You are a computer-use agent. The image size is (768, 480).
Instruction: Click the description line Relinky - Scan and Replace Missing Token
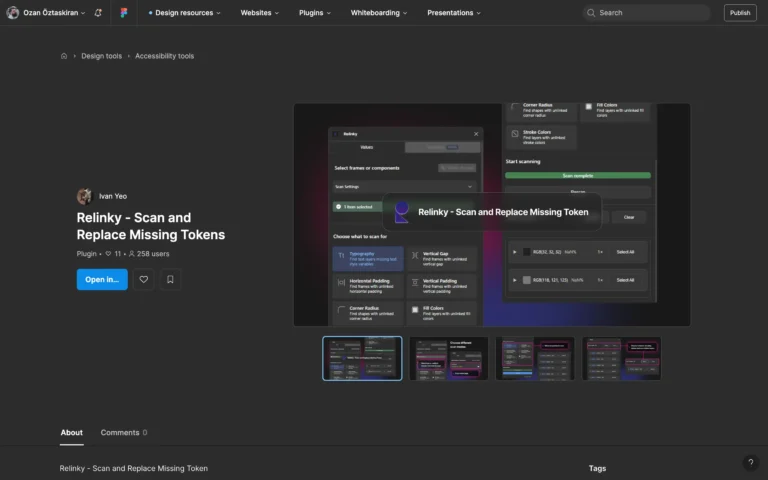tap(134, 468)
